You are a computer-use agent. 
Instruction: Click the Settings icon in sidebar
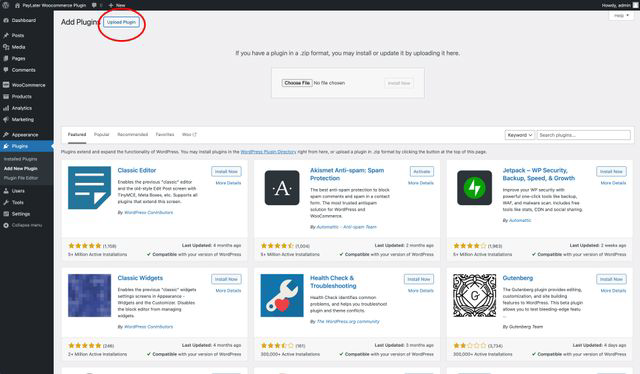6,214
